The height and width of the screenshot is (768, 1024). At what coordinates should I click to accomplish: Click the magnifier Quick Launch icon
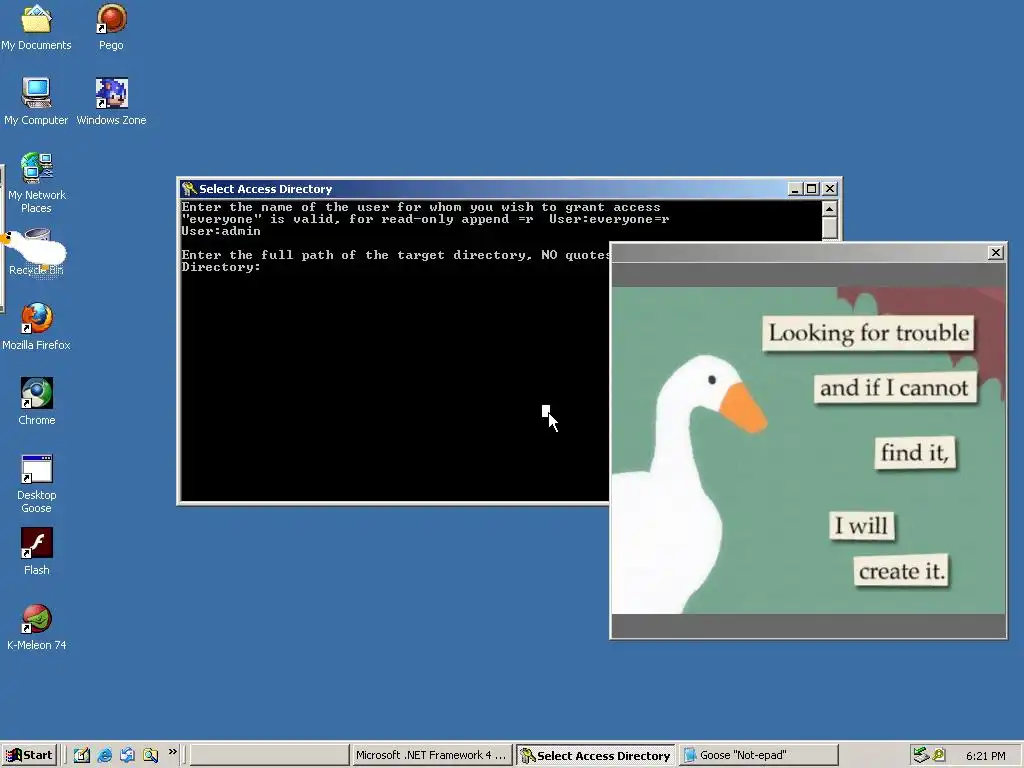150,755
